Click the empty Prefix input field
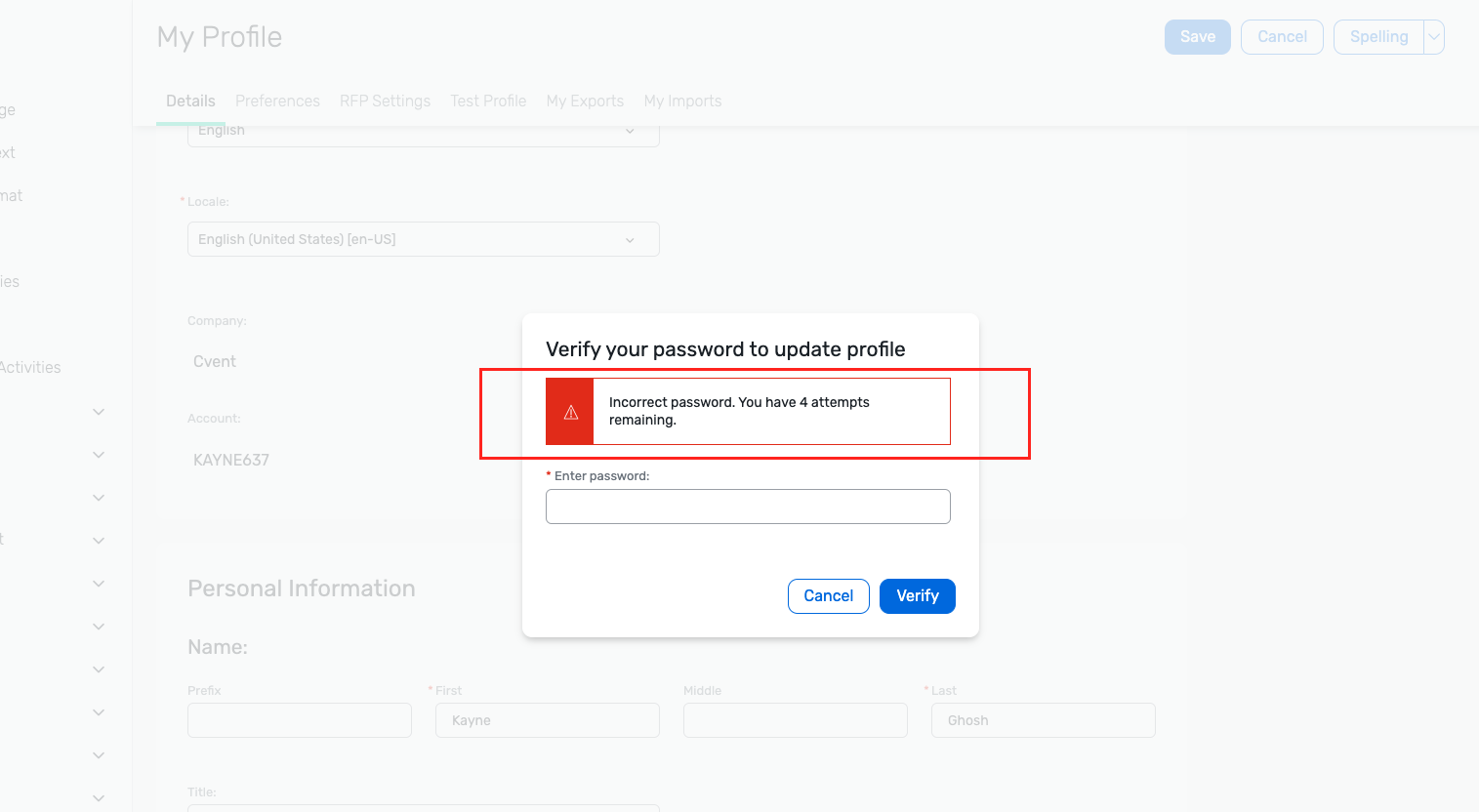1479x812 pixels. [300, 720]
